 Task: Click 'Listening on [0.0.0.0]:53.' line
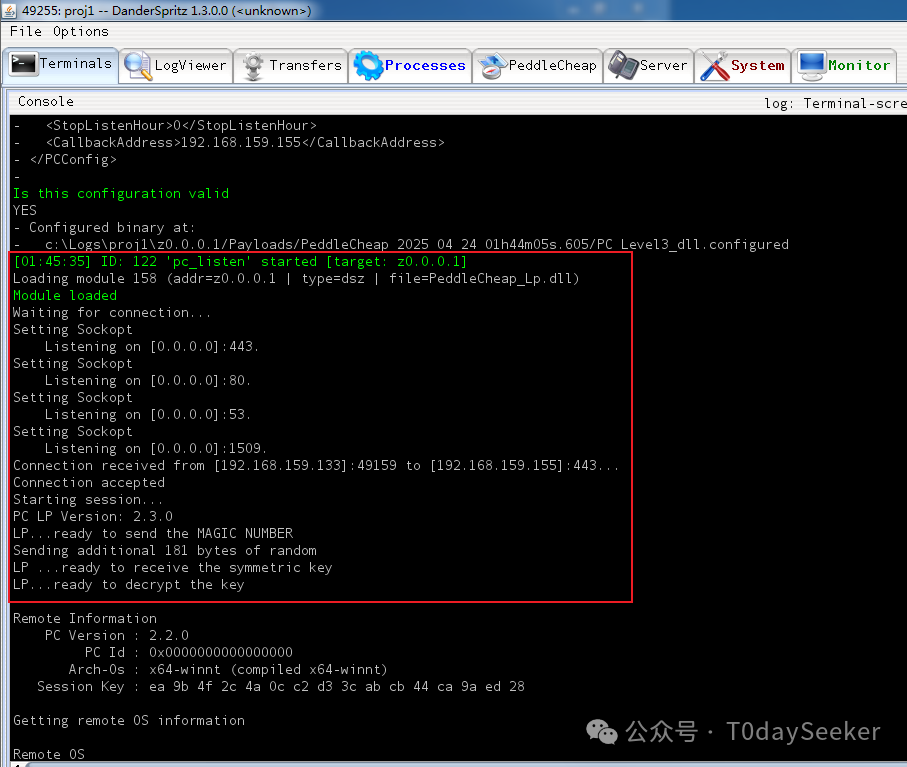[148, 415]
